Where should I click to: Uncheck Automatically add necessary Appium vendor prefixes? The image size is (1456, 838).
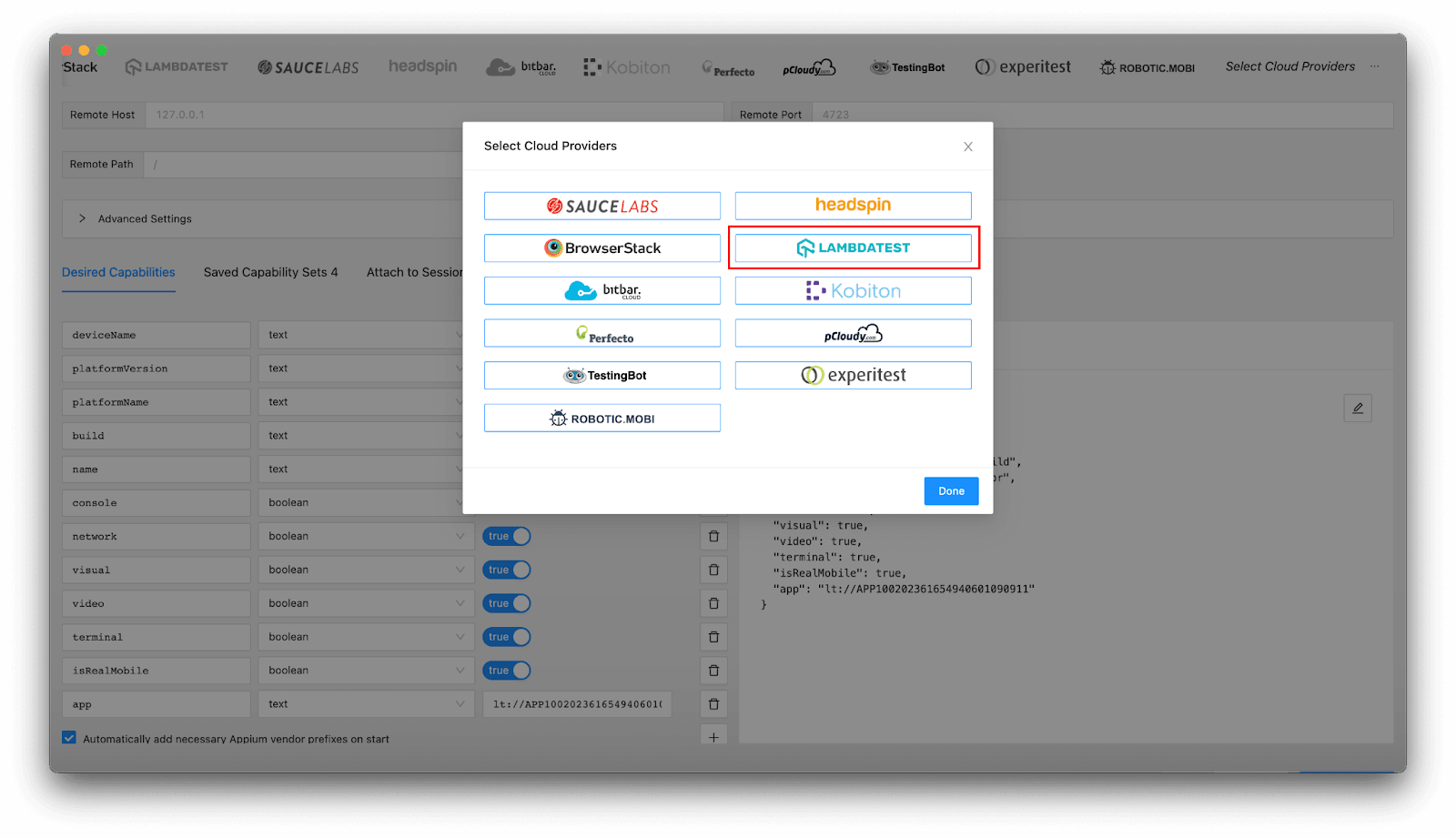[x=69, y=737]
